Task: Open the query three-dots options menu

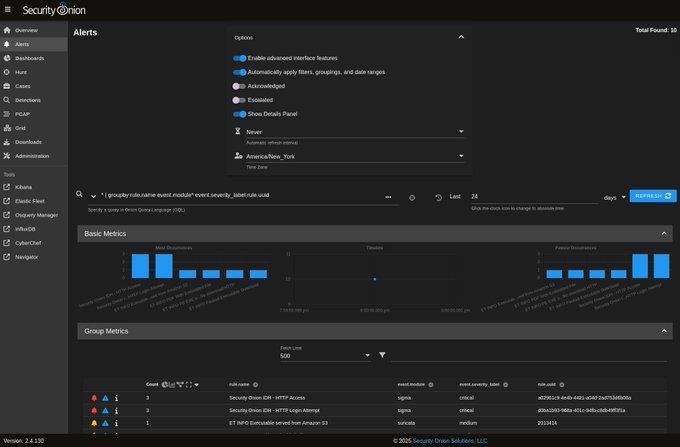Action: [388, 197]
